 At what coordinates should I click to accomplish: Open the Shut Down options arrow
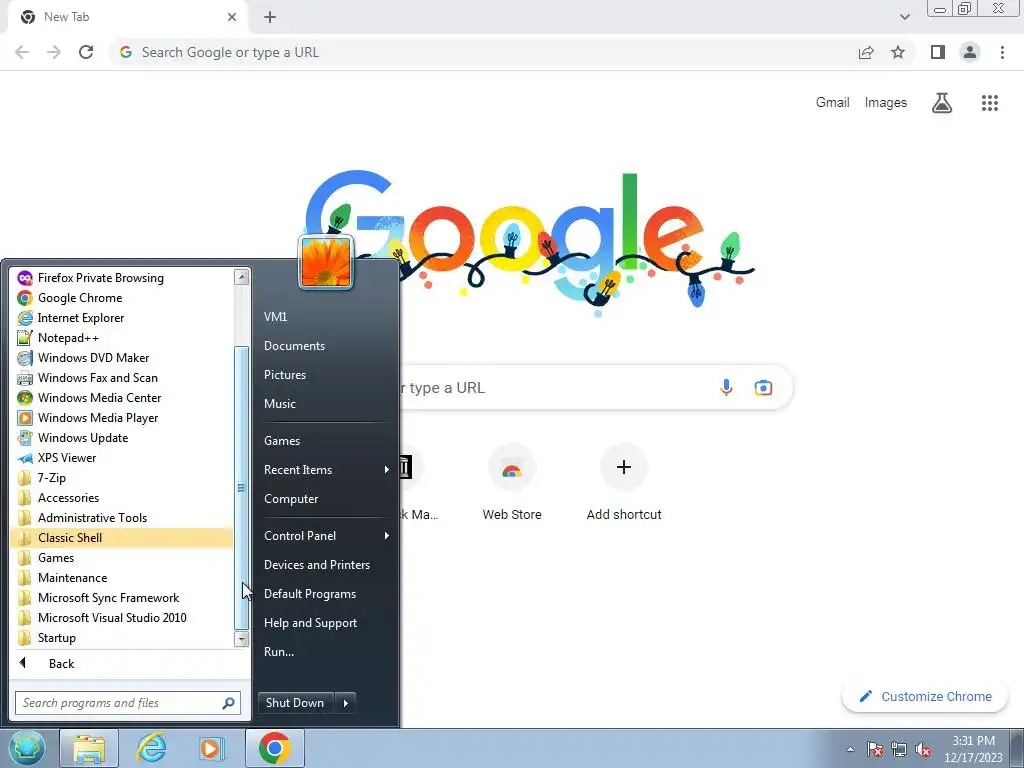pos(345,703)
